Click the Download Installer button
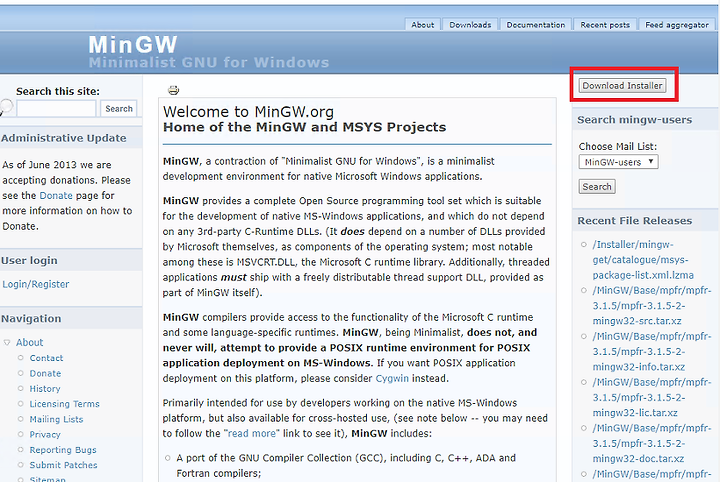 pos(622,85)
